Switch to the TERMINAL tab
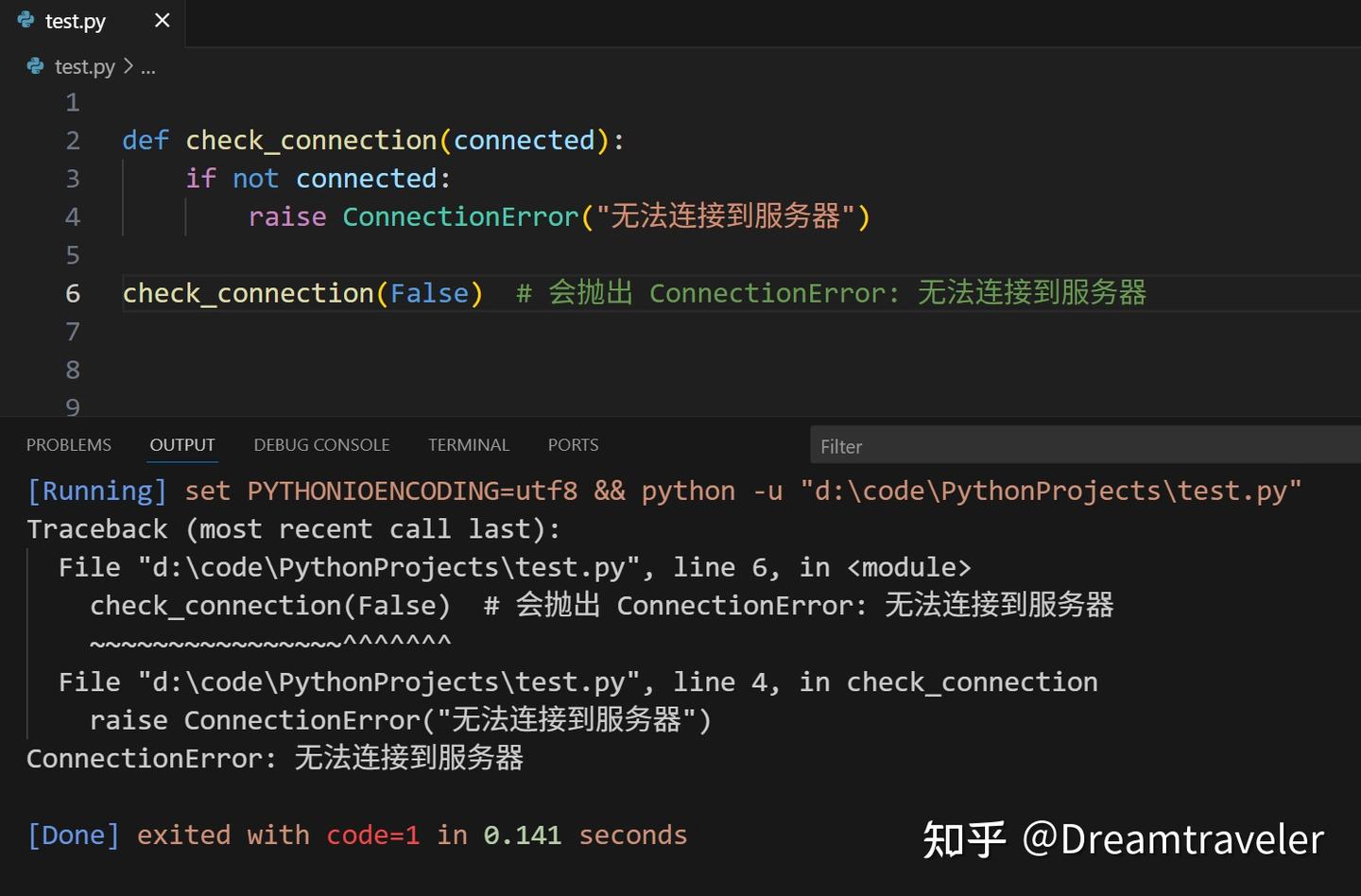Screen dimensions: 1361x896 click(x=469, y=444)
